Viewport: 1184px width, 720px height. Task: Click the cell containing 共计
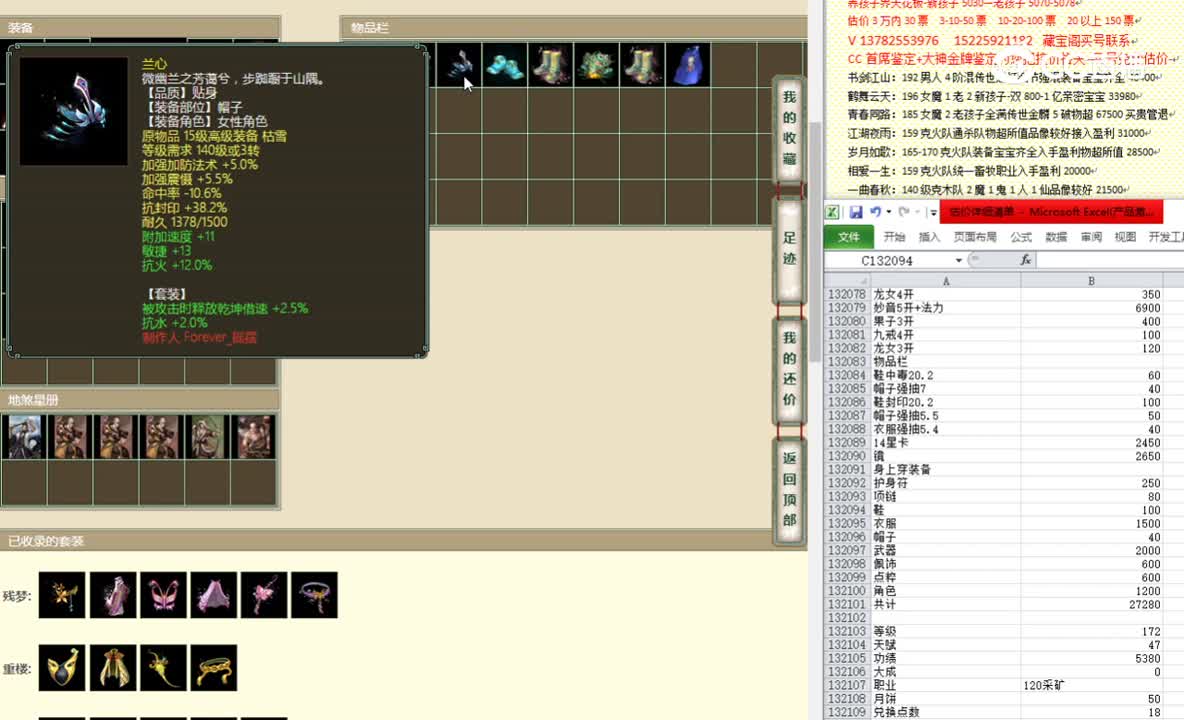point(945,605)
